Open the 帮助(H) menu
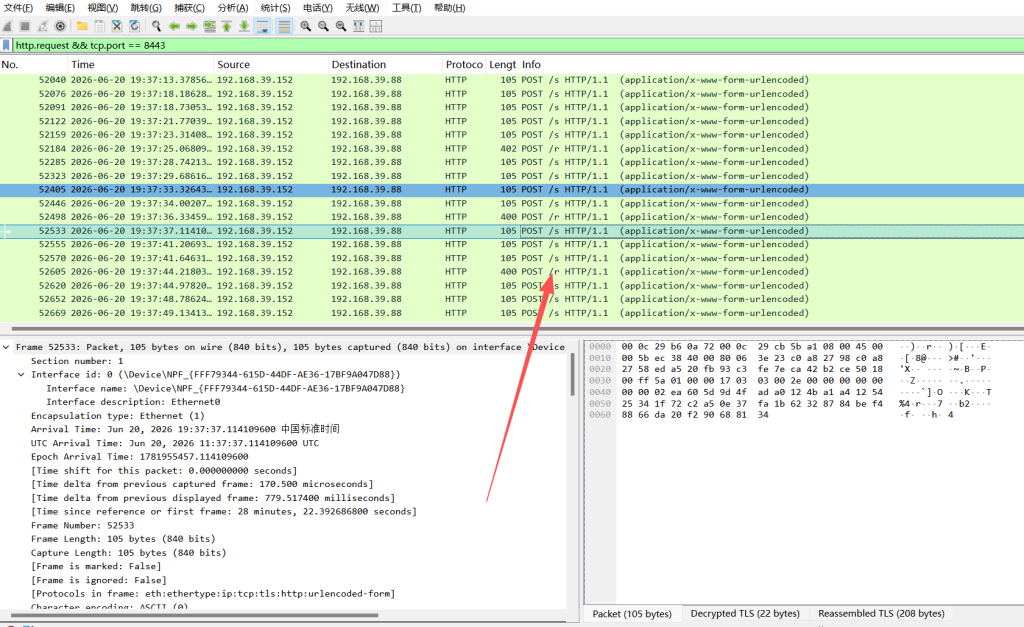 [x=450, y=8]
